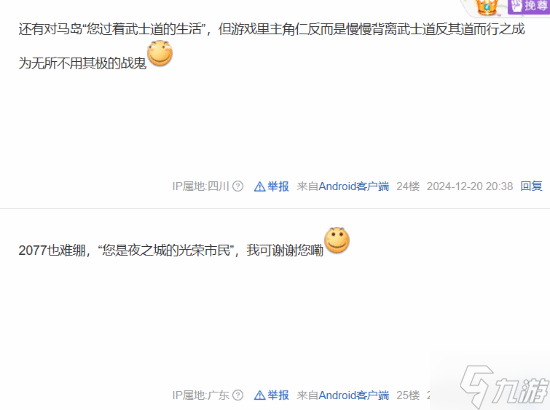This screenshot has width=550, height=410.
Task: Report the 25楼 post via 举报
Action: [x=271, y=395]
